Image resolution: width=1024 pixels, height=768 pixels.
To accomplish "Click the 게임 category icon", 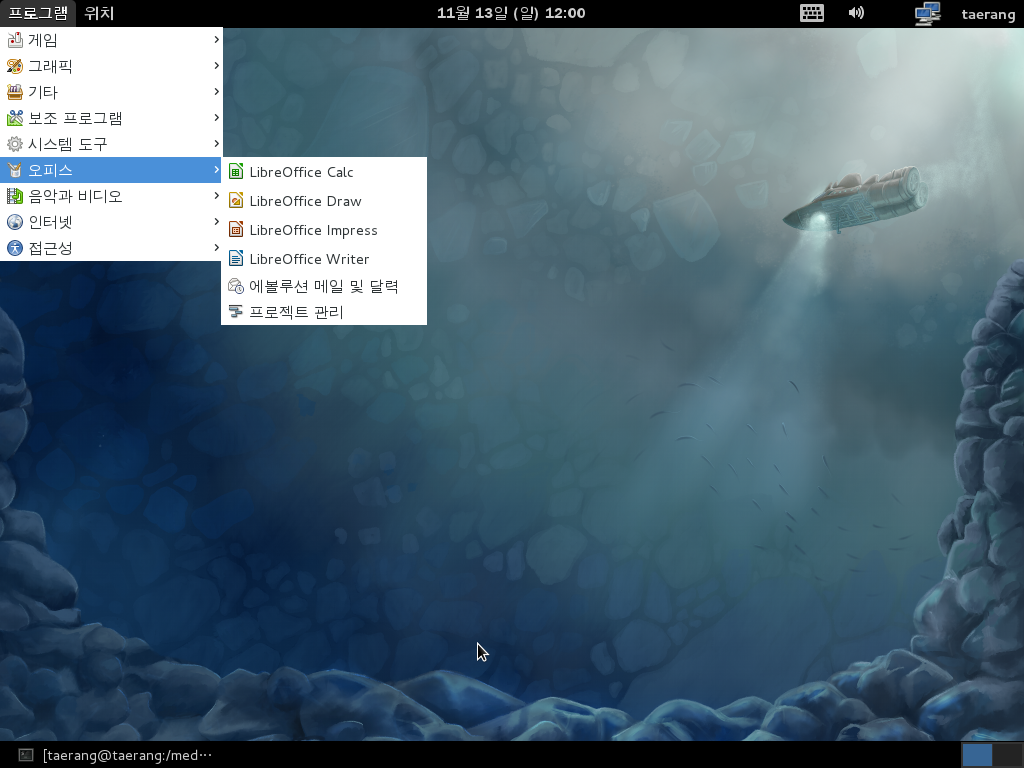I will (x=14, y=40).
